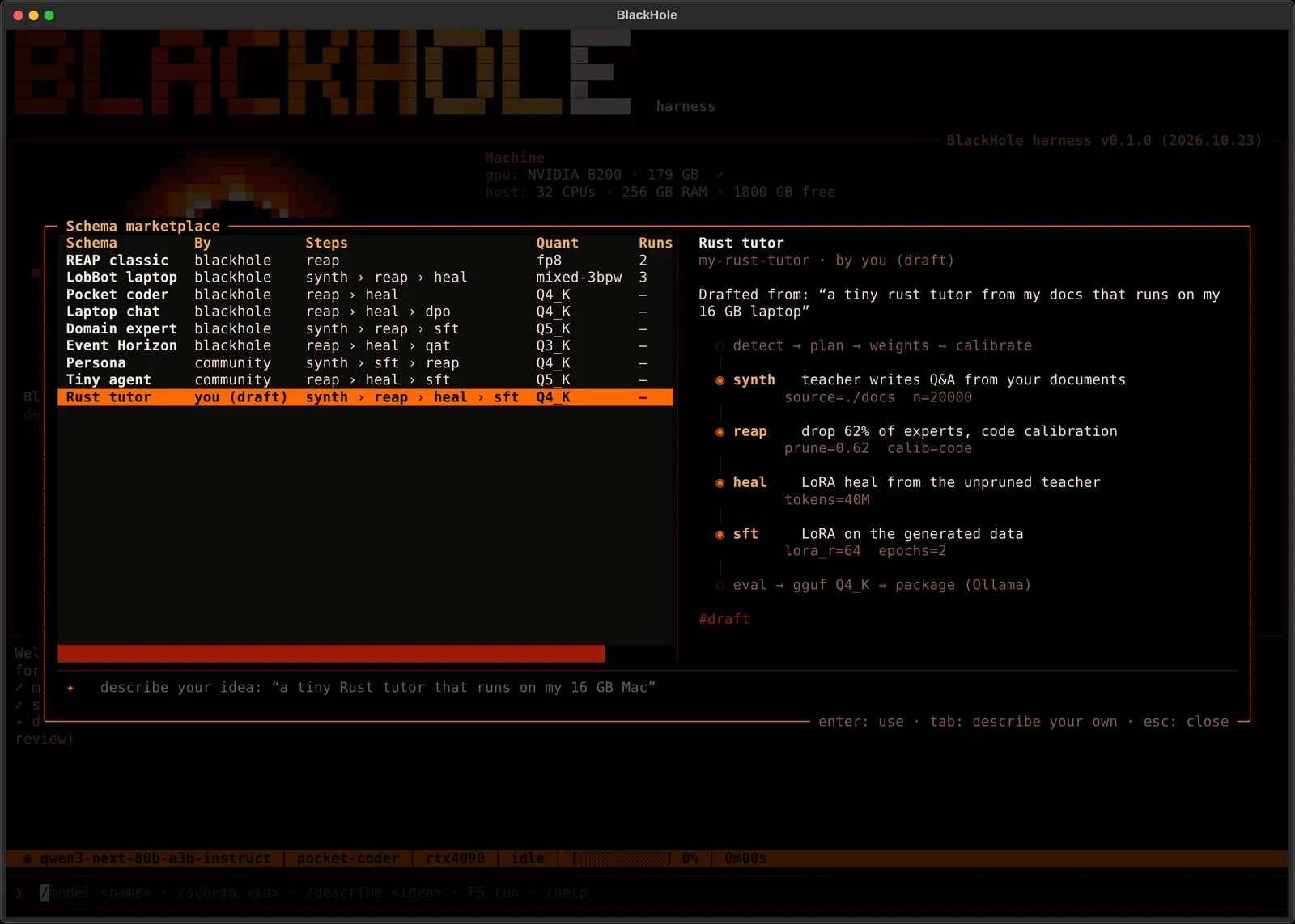The image size is (1295, 924).
Task: Select the Event Horizon schema row
Action: 365,345
